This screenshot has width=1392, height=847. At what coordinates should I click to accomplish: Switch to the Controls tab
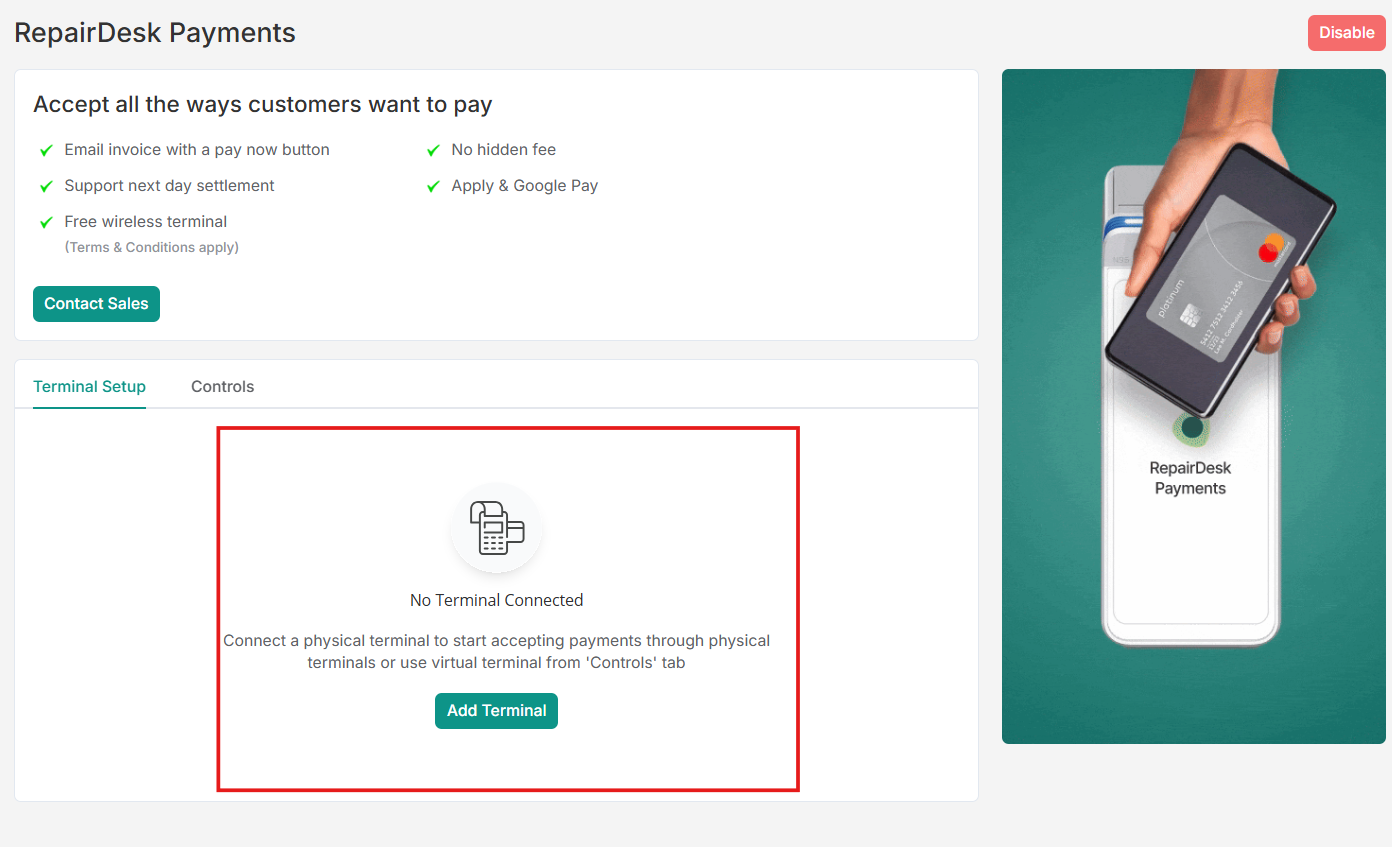(x=222, y=387)
